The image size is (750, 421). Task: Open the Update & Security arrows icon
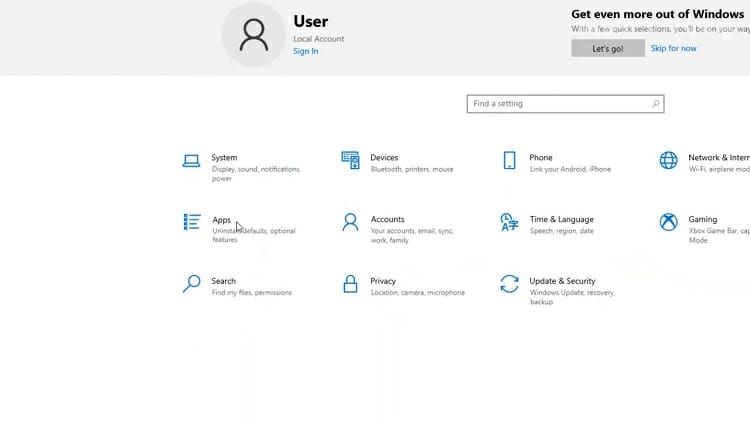pos(509,284)
